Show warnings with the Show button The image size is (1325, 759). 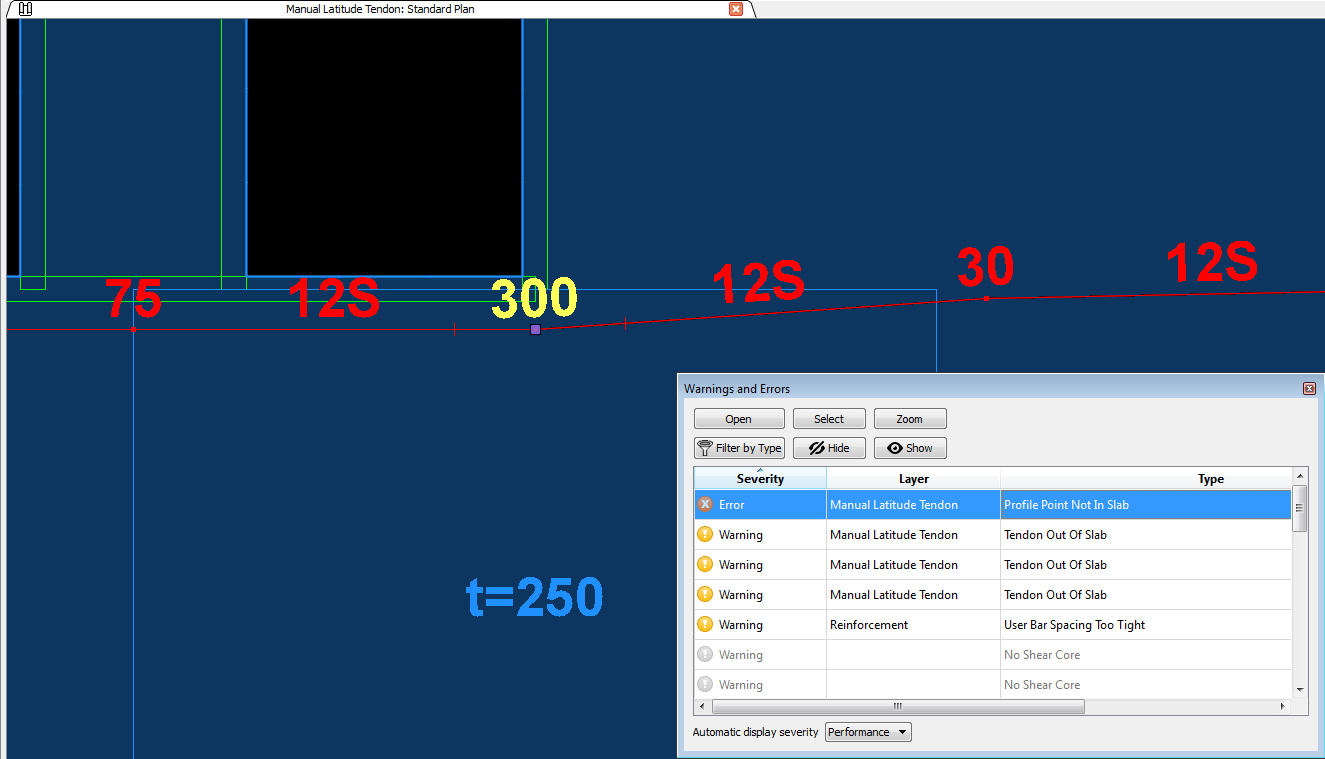910,448
